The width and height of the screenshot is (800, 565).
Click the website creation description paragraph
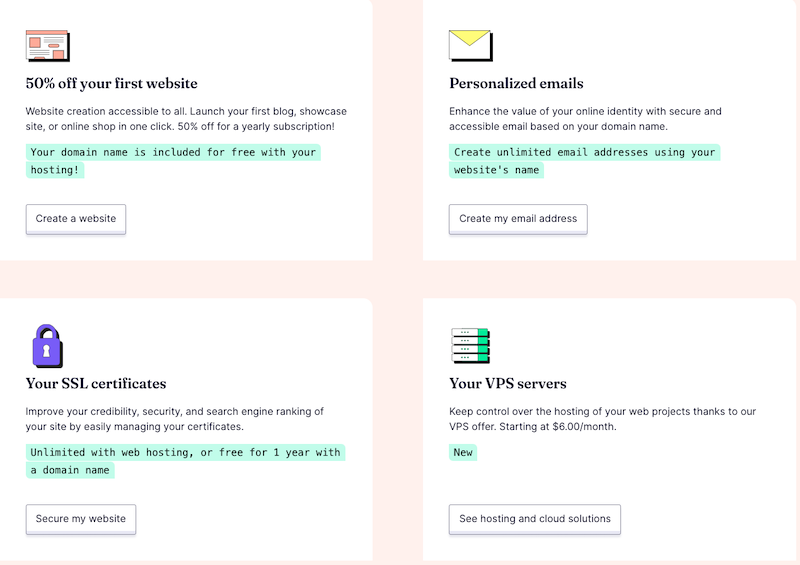[x=186, y=119]
